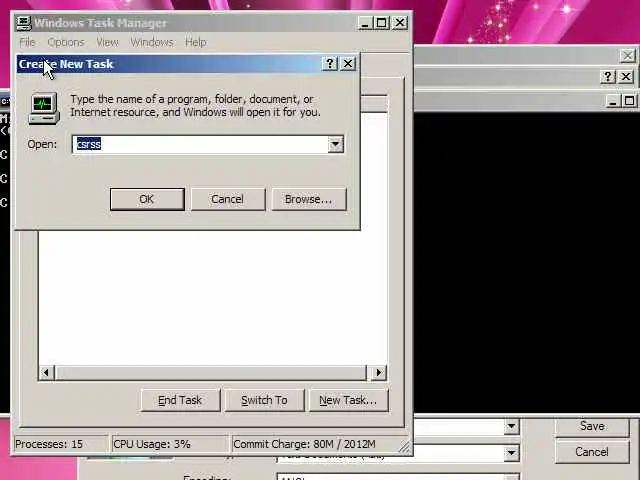Open the Options menu in Task Manager
Screen dimensions: 640x480
click(x=66, y=42)
